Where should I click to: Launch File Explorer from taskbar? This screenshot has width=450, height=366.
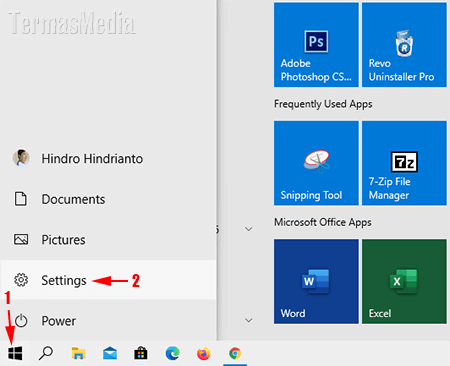click(x=78, y=353)
